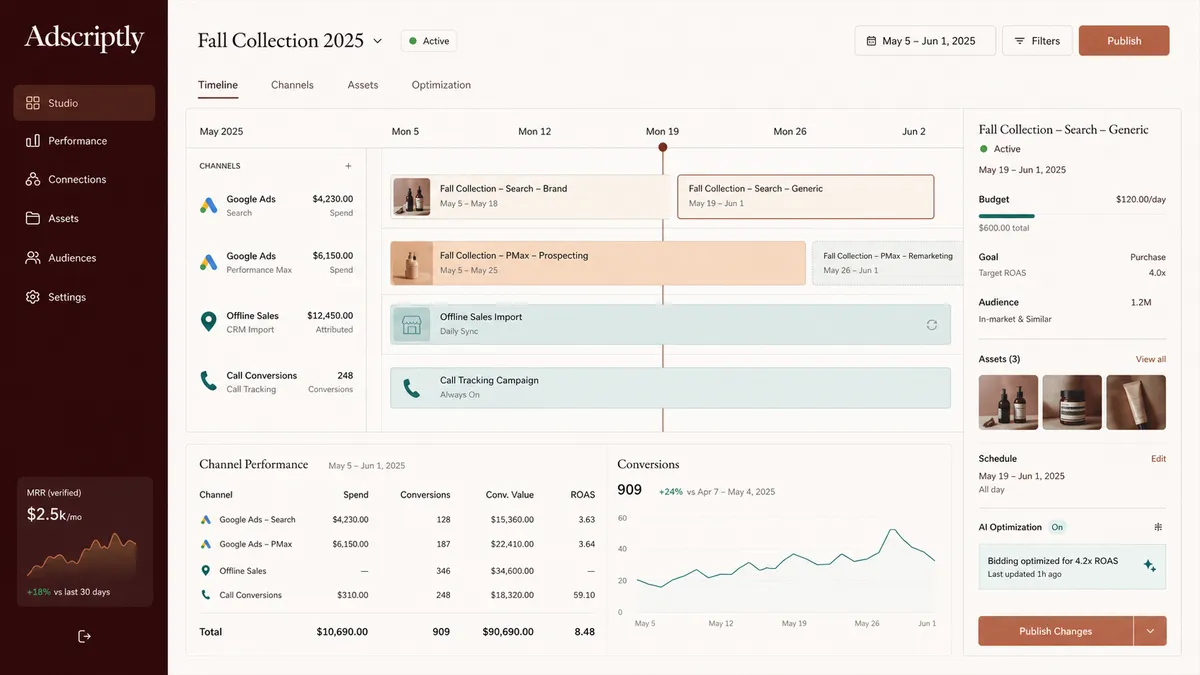Image resolution: width=1200 pixels, height=675 pixels.
Task: Open Studio in the sidebar
Action: [84, 103]
